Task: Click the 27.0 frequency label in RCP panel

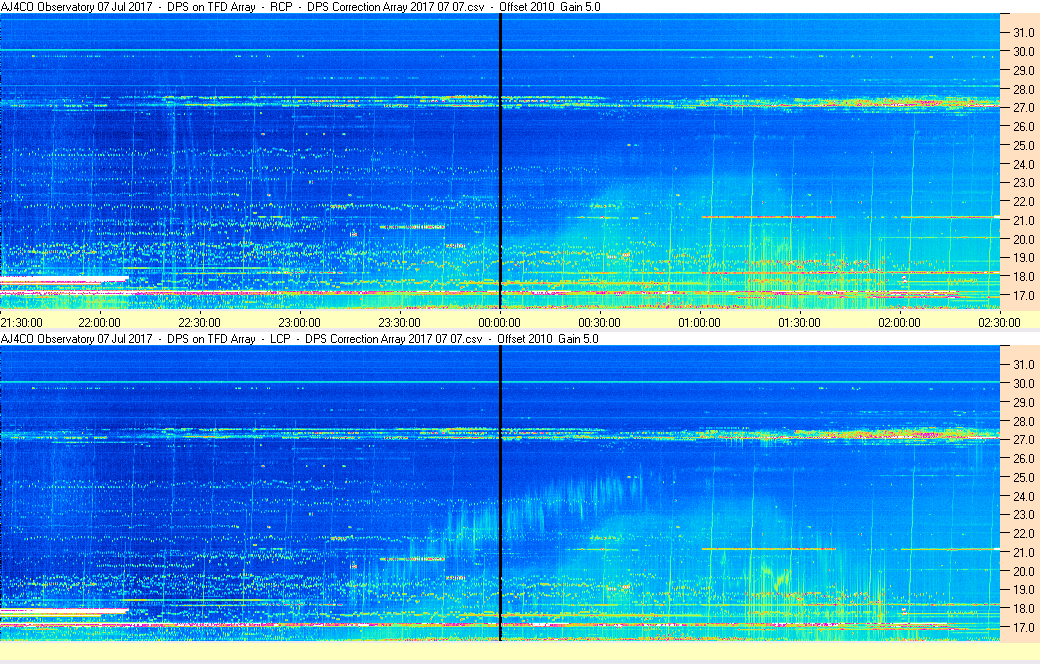Action: pos(1019,108)
